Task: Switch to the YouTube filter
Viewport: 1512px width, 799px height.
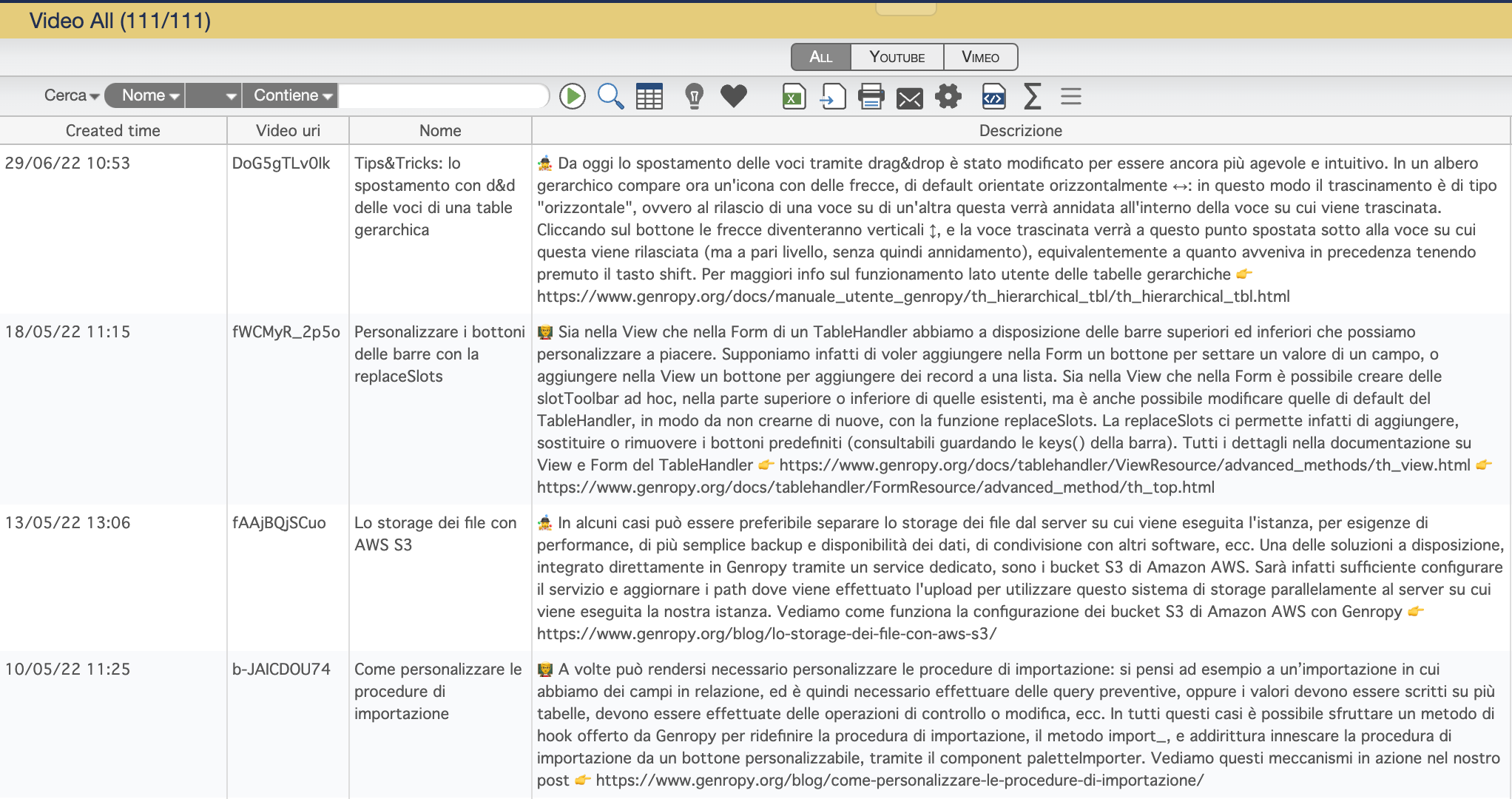Action: 897,57
